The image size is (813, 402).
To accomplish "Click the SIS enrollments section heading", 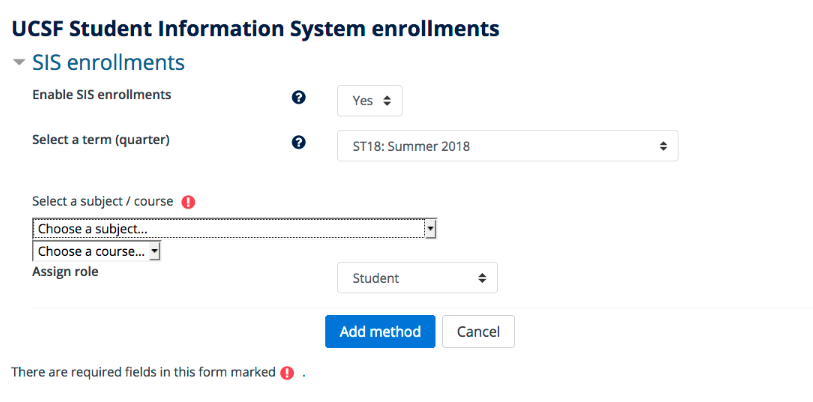I will point(108,63).
